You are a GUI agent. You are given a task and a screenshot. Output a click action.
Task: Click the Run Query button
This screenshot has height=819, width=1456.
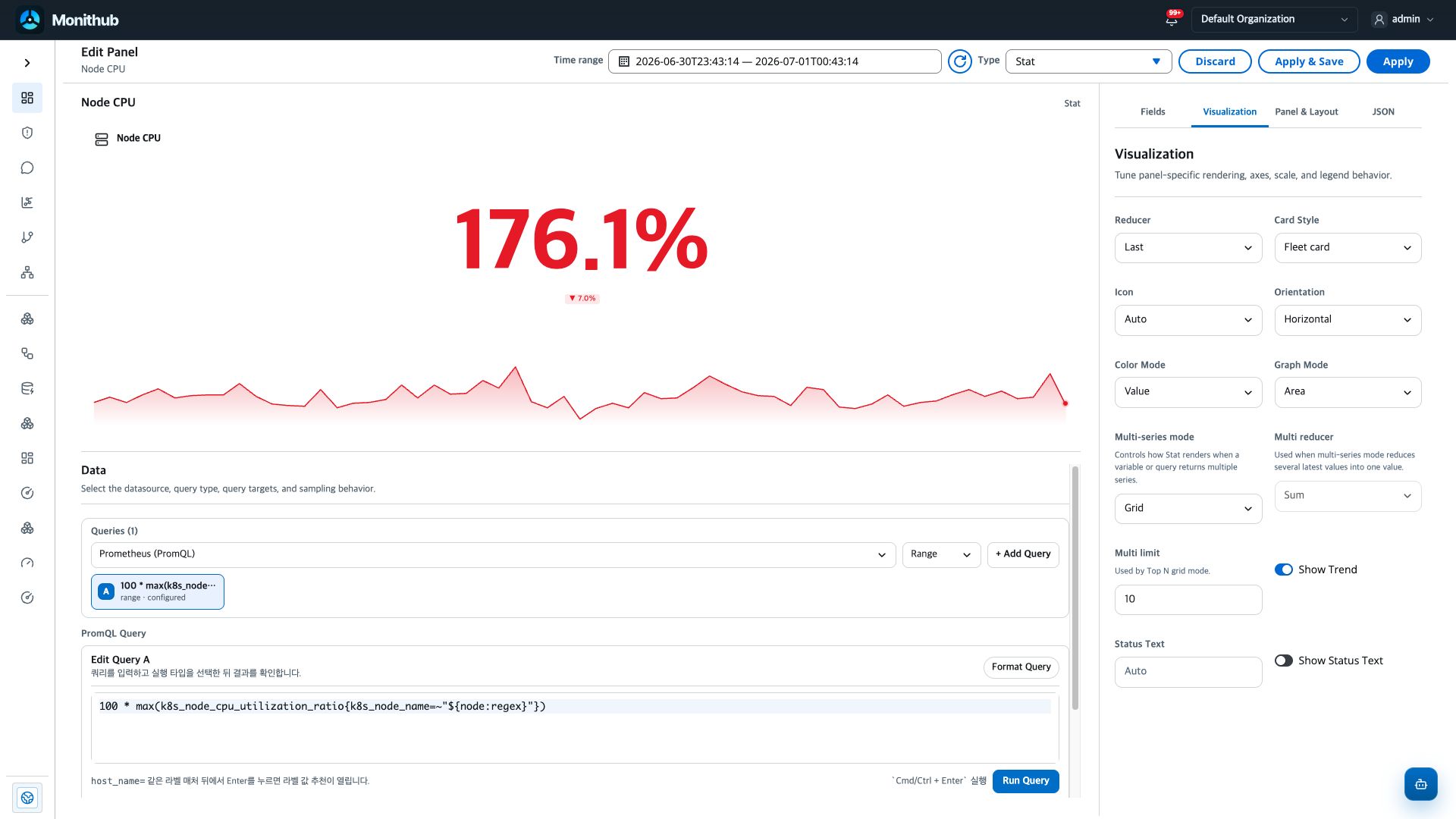click(1025, 780)
